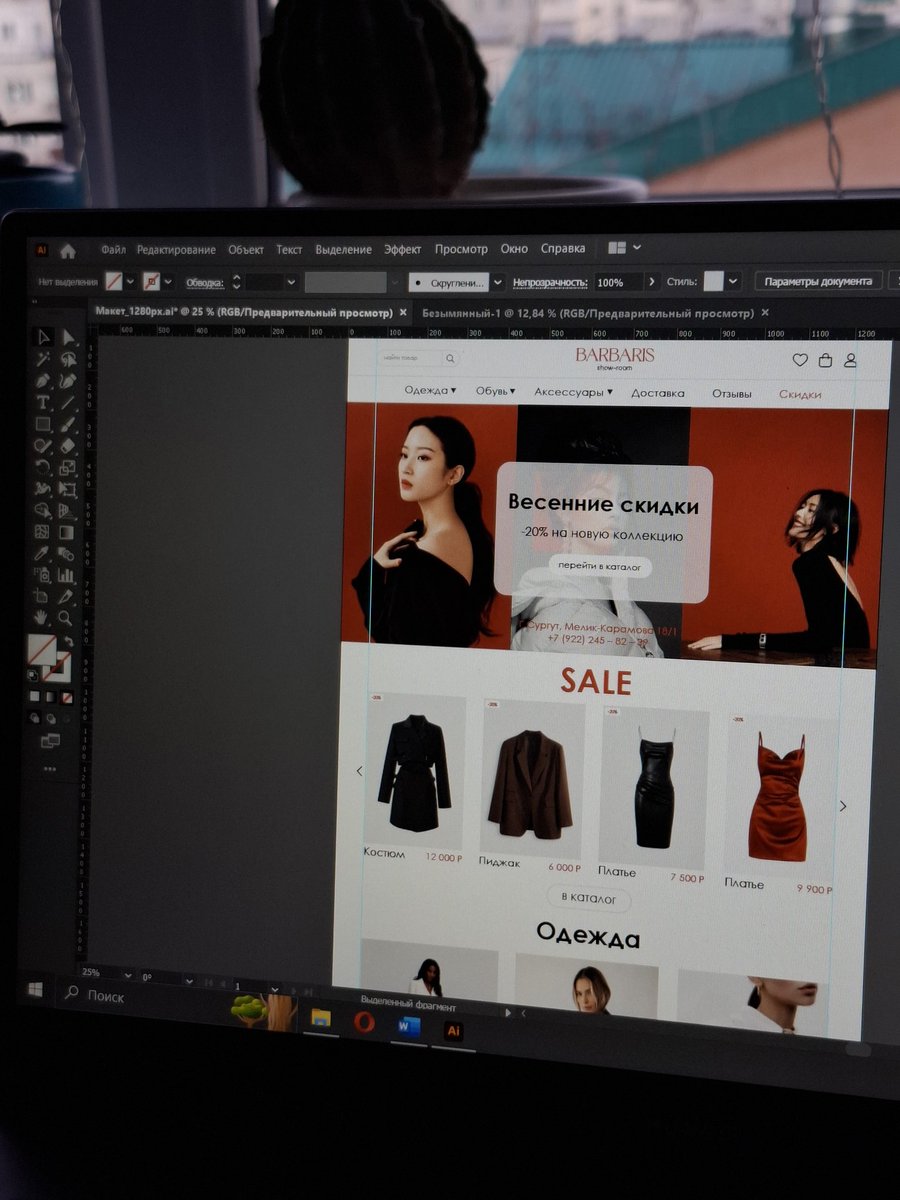The height and width of the screenshot is (1200, 900).
Task: Select the Zoom tool in toolbar
Action: (64, 618)
